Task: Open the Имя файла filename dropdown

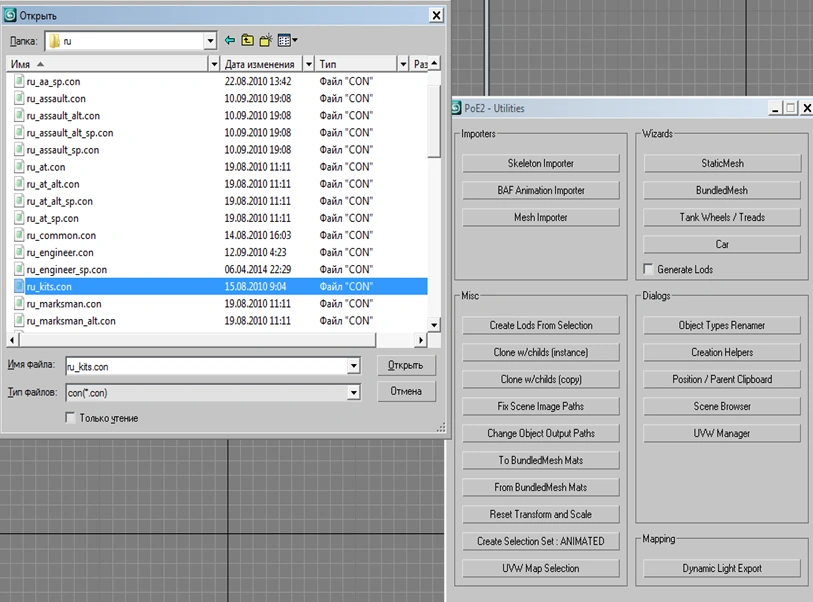Action: click(353, 367)
